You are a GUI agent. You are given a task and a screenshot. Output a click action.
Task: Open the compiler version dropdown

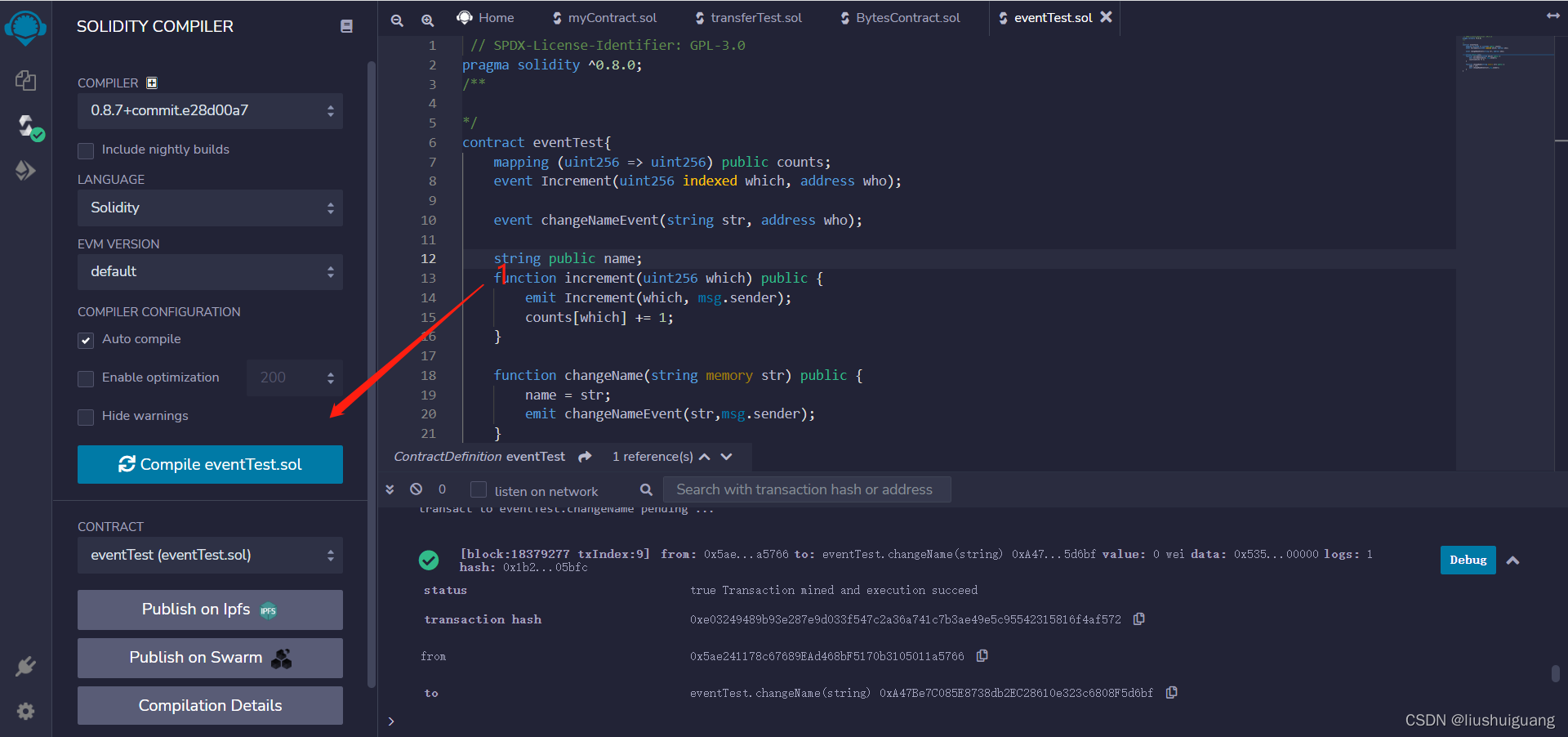click(209, 110)
